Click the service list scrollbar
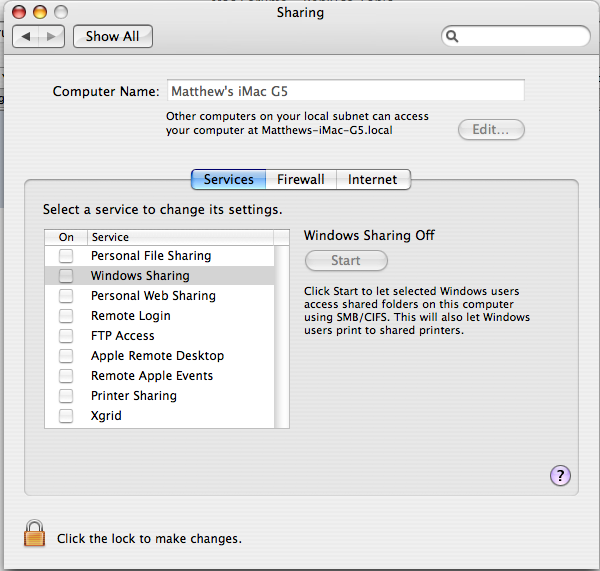Image resolution: width=600 pixels, height=571 pixels. pyautogui.click(x=282, y=337)
